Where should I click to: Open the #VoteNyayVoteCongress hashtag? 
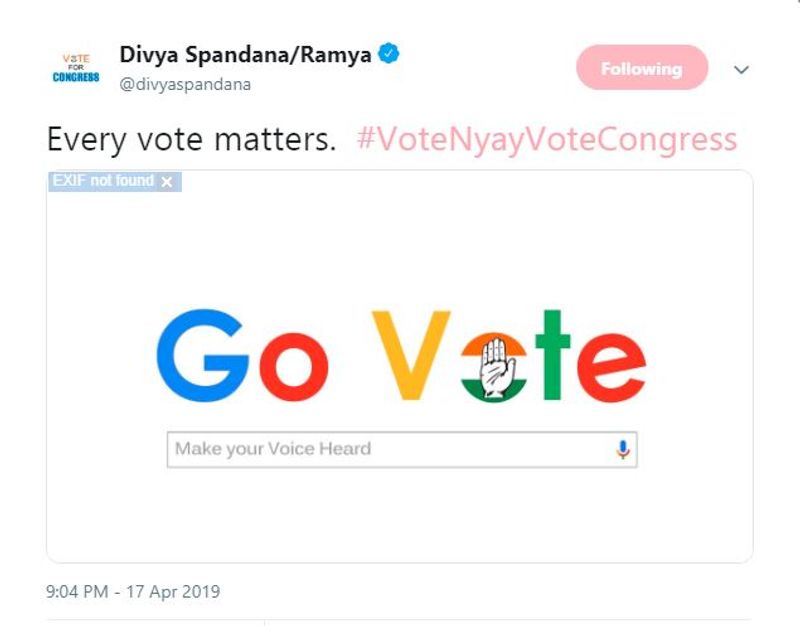pos(546,139)
